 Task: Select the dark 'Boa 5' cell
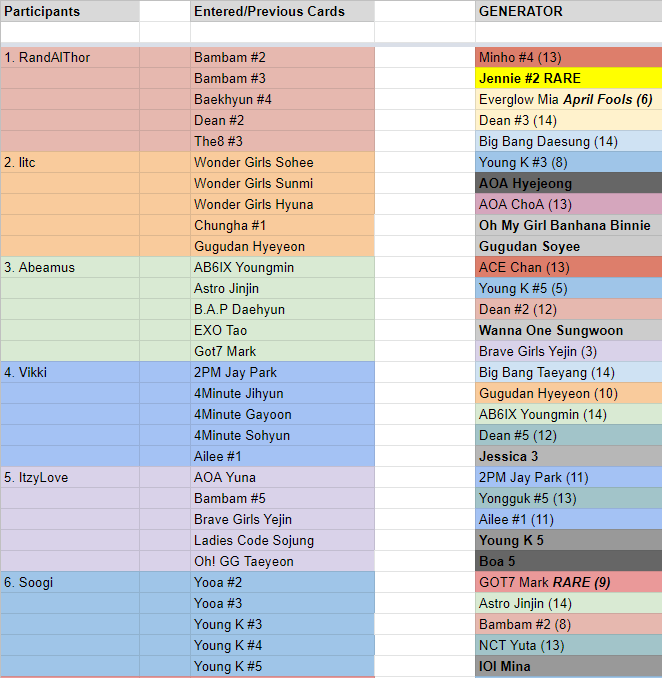click(569, 562)
